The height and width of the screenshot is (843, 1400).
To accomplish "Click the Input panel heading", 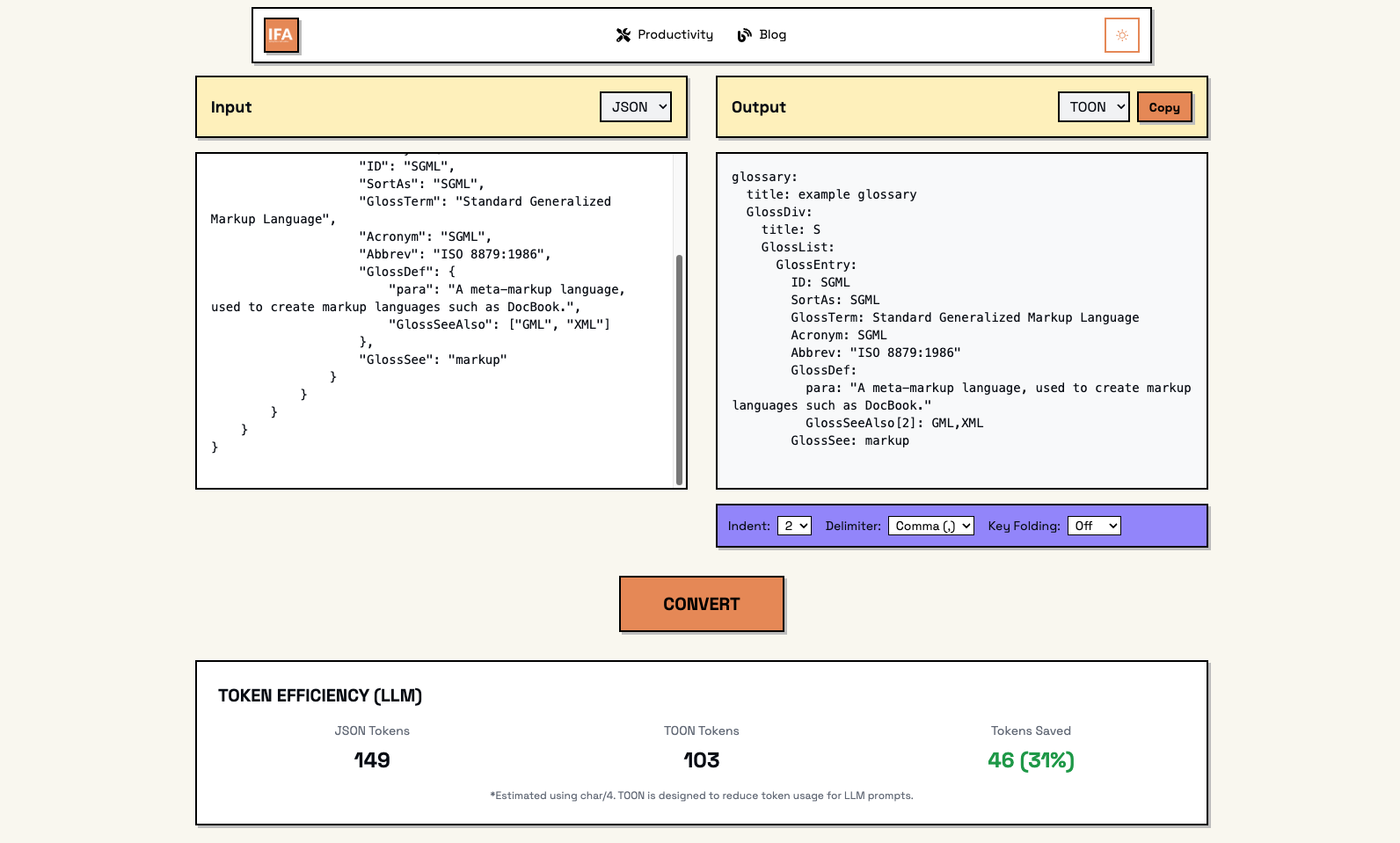I will coord(231,107).
